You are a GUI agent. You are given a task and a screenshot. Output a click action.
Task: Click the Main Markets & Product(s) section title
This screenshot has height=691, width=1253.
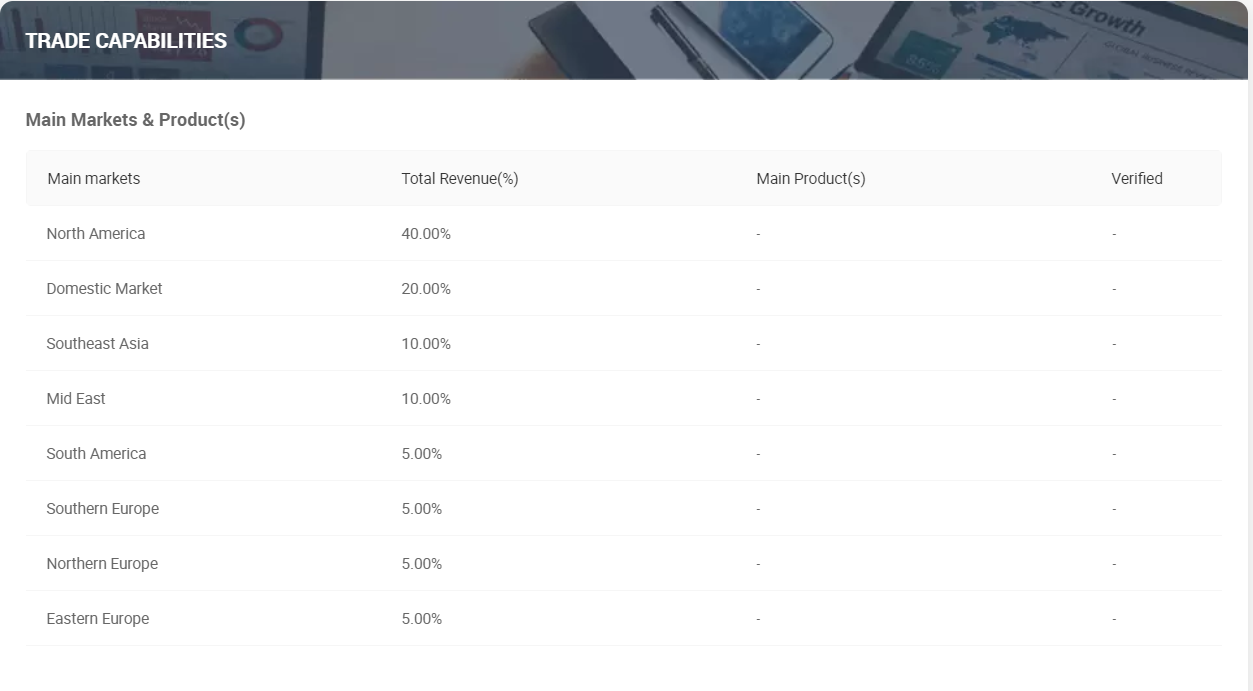tap(135, 120)
